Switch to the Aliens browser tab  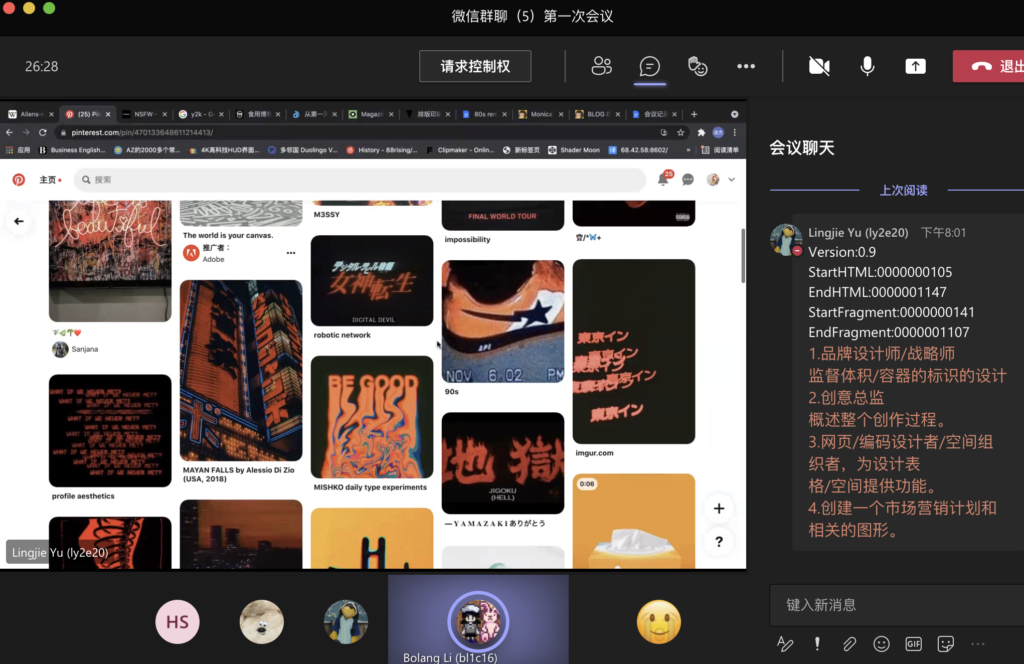(30, 114)
